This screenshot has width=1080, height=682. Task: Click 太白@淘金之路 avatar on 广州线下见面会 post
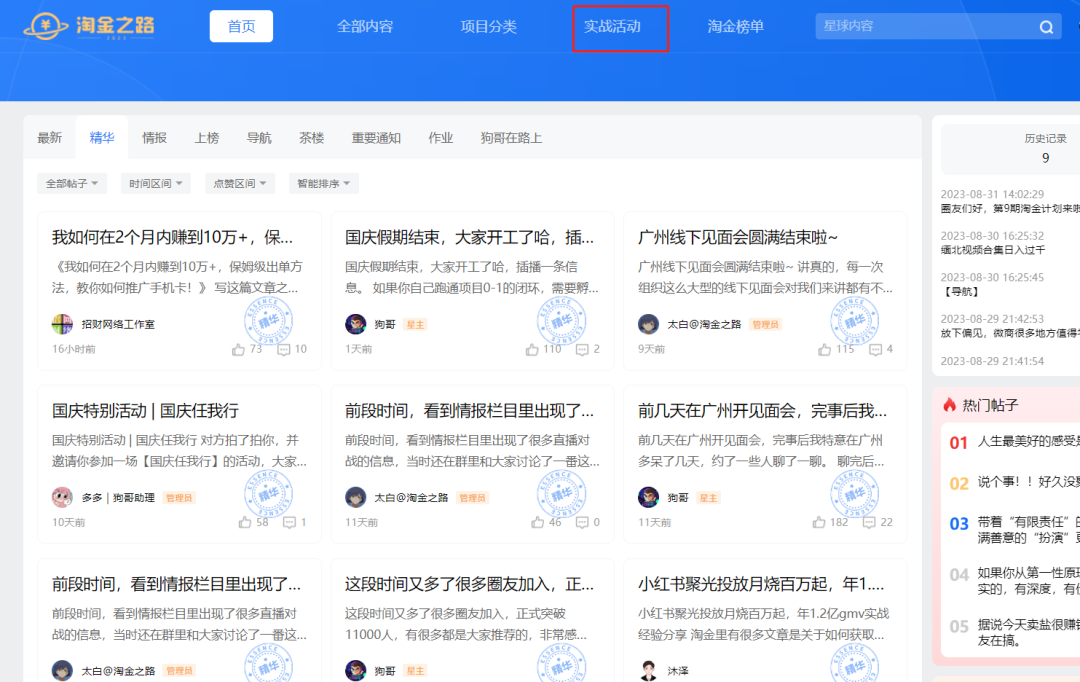pos(648,324)
